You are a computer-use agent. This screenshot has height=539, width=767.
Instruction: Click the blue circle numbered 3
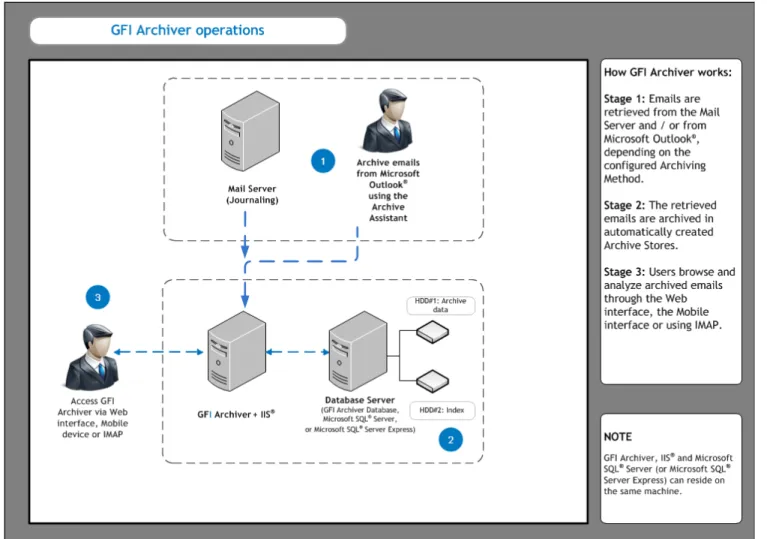(x=98, y=297)
